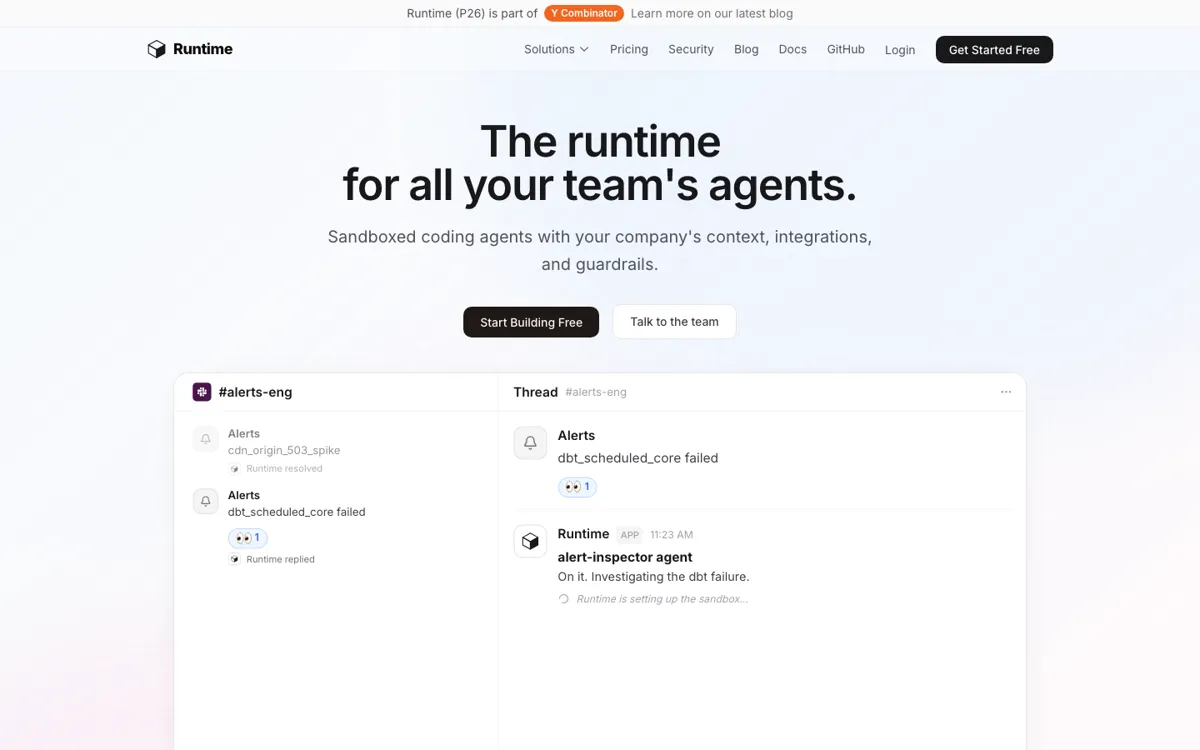The image size is (1200, 750).
Task: Click the Runtime cube logo icon
Action: [156, 49]
